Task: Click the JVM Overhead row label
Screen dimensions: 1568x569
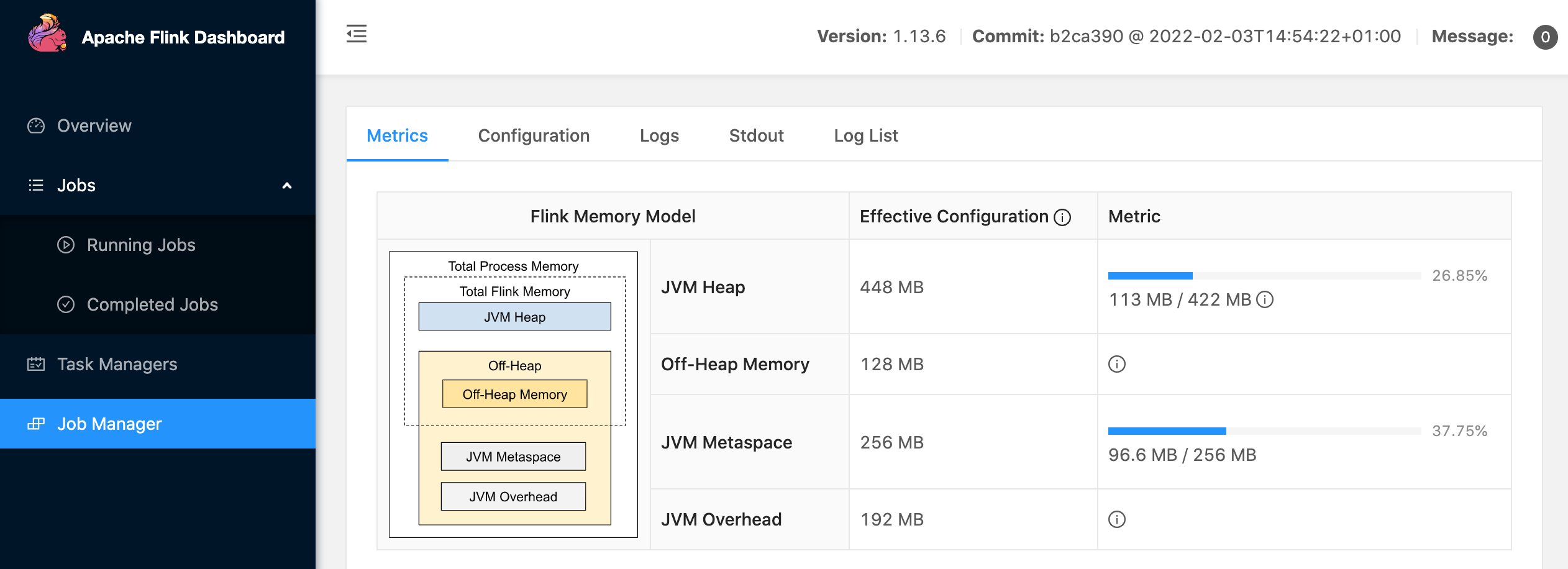Action: (721, 519)
